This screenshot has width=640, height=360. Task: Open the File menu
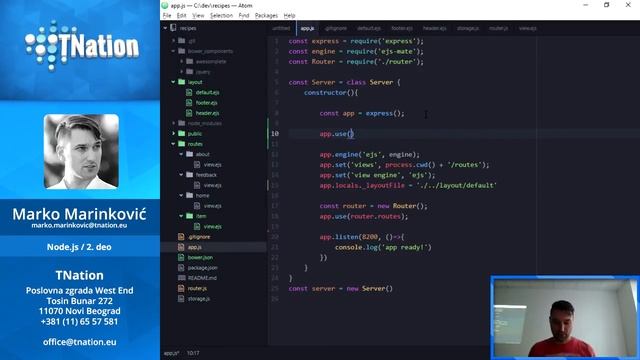click(167, 16)
